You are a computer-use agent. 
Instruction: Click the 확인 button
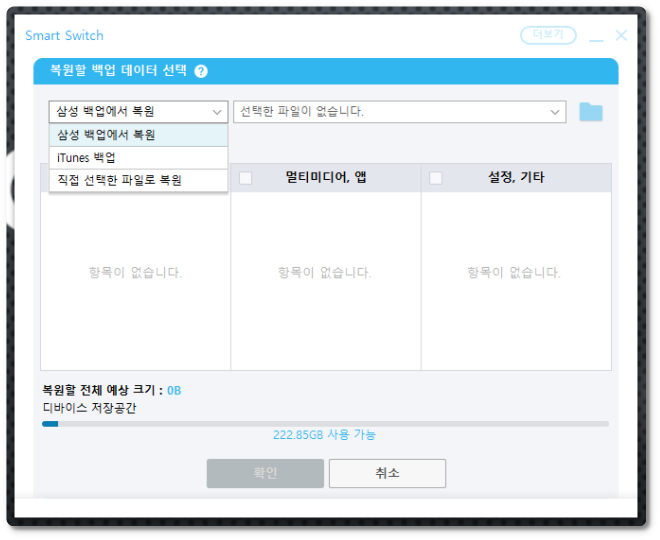tap(265, 473)
